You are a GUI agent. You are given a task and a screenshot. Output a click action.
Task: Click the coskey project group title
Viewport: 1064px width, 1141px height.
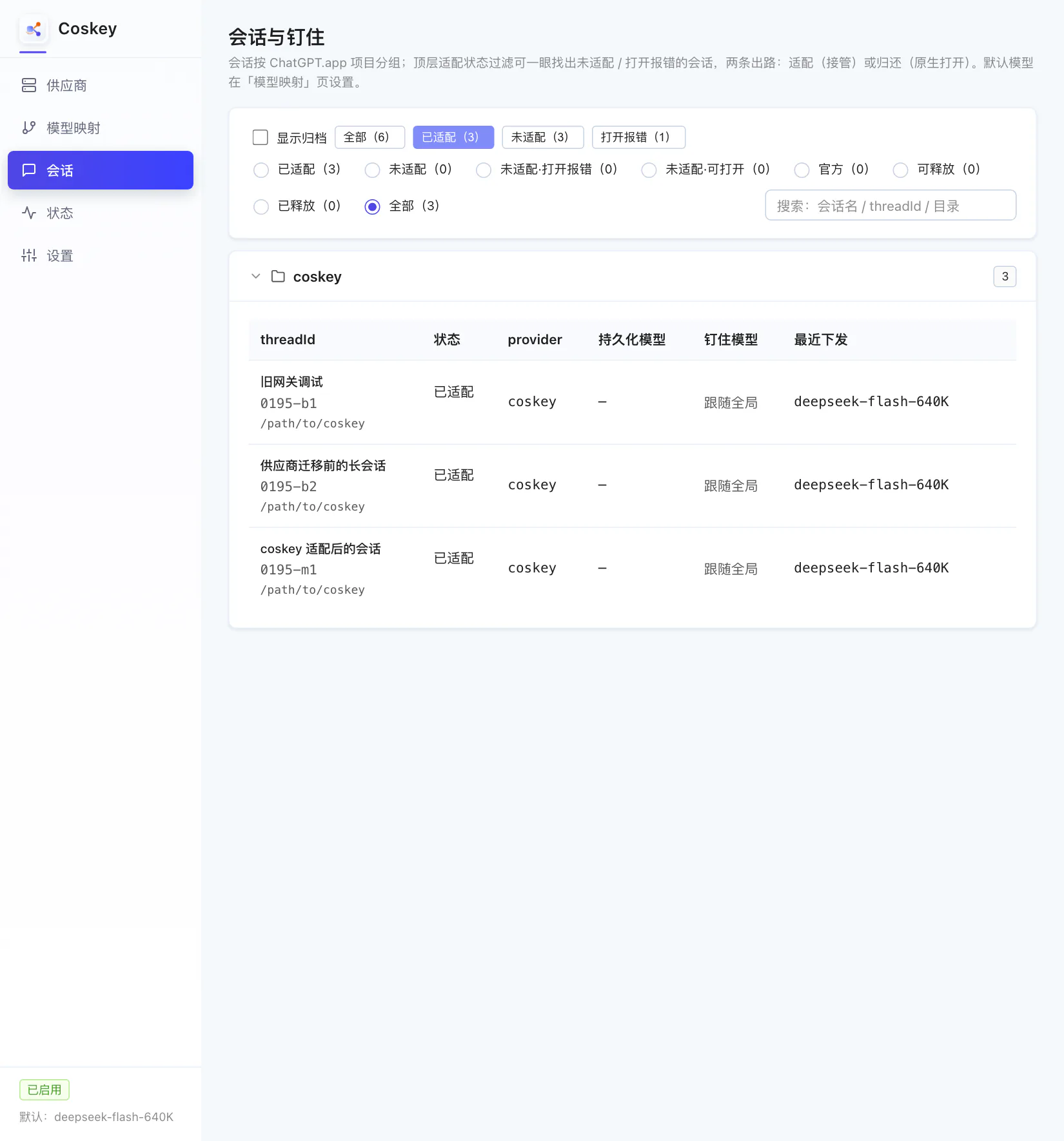pyautogui.click(x=317, y=277)
